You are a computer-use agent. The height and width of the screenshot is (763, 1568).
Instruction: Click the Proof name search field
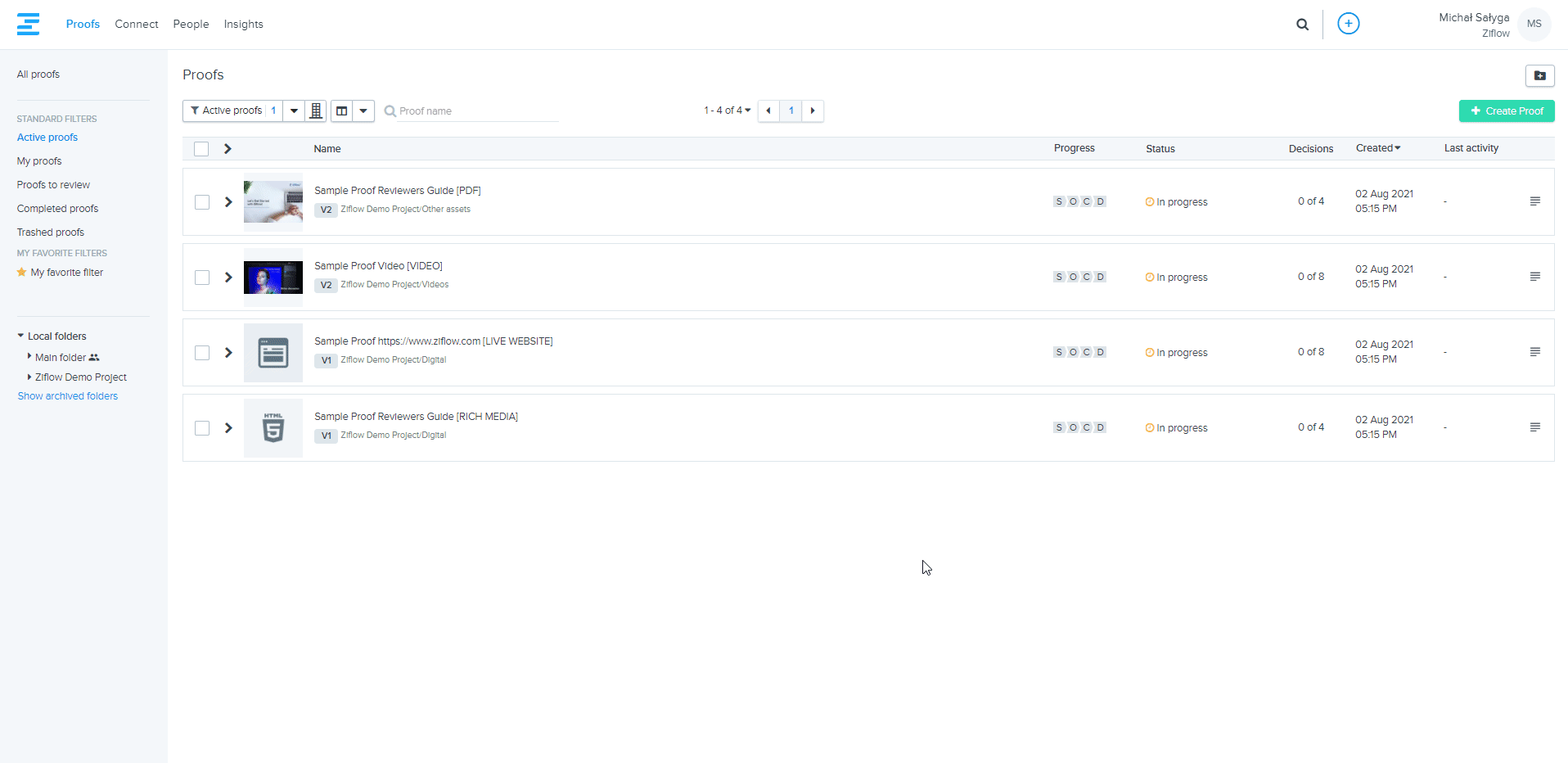point(475,111)
